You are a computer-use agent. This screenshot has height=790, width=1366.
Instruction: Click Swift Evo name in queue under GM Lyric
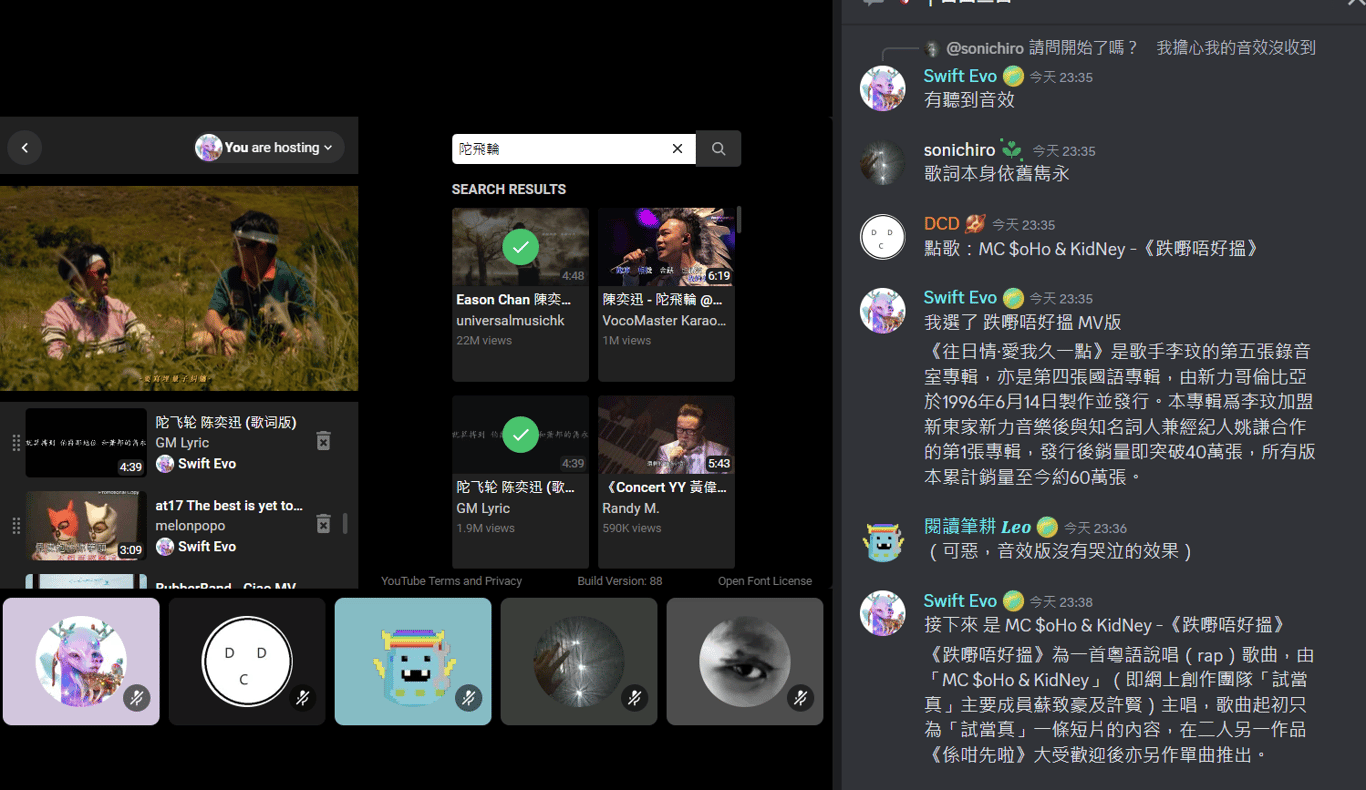(x=207, y=464)
